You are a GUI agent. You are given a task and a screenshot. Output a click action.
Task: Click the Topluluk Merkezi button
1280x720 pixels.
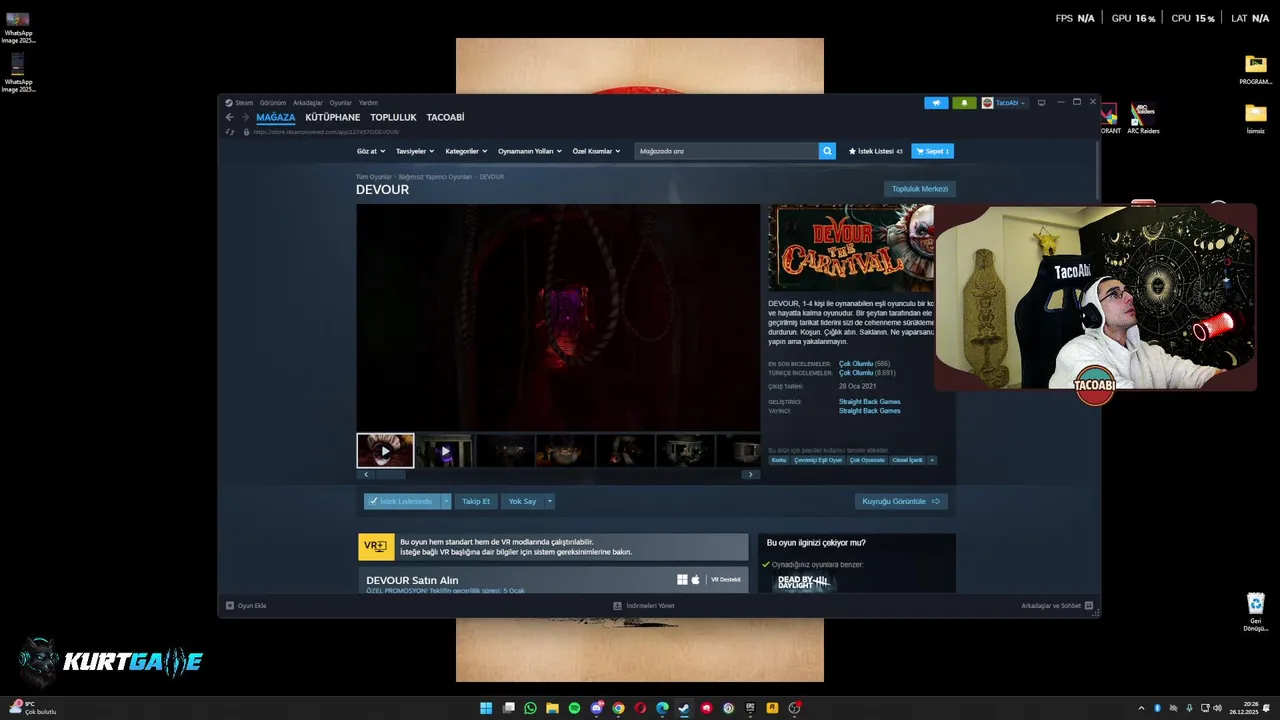(920, 189)
